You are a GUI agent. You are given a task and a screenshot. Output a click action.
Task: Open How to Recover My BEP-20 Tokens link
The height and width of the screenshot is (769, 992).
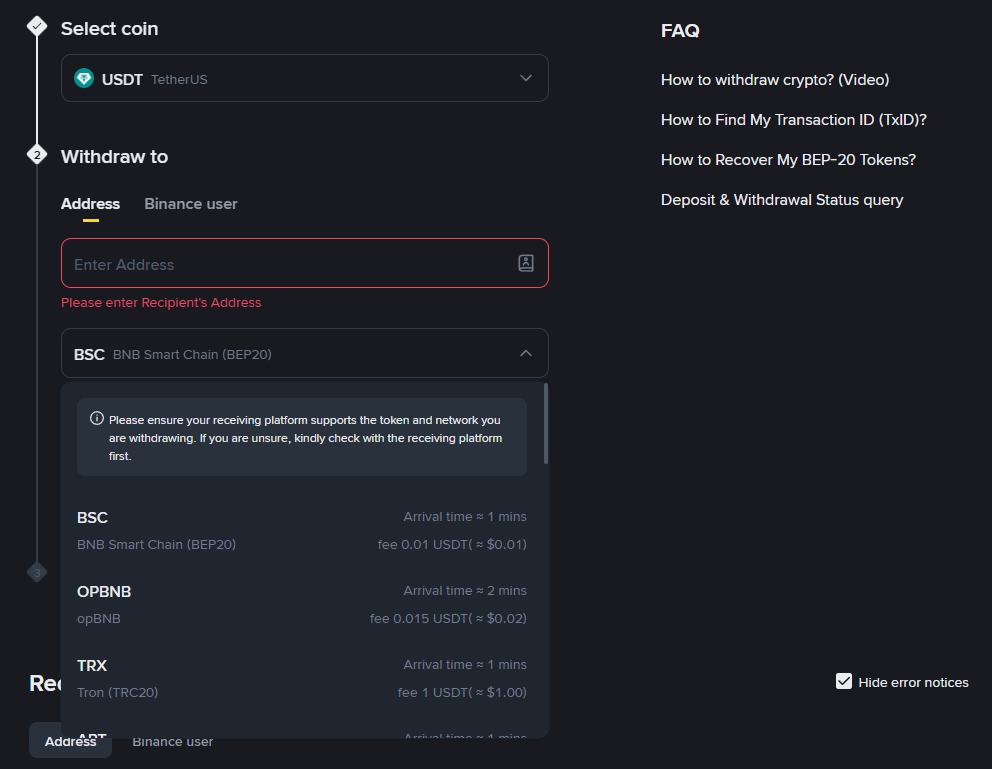(x=788, y=160)
